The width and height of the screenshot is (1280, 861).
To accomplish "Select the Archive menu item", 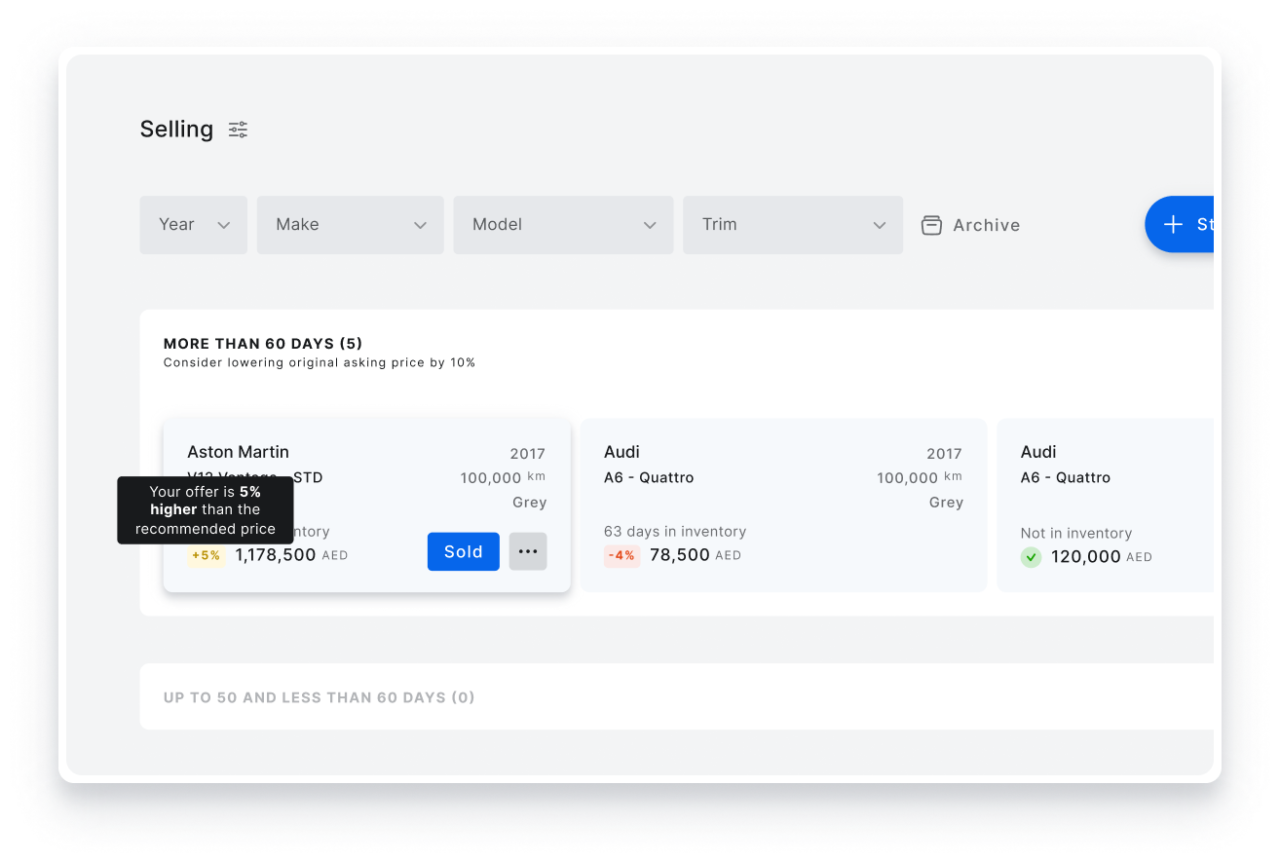I will click(970, 225).
